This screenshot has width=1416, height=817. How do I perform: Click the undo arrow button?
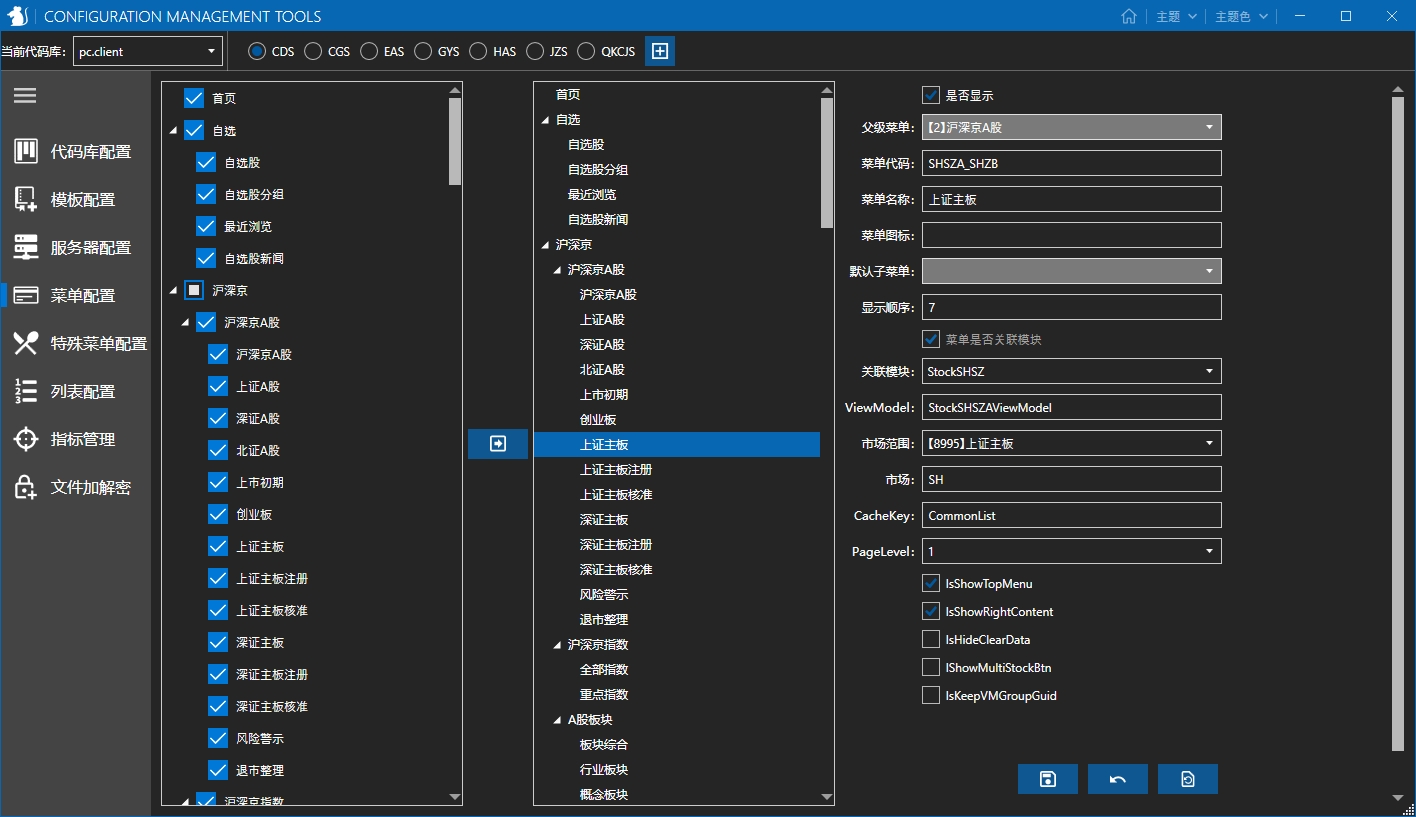point(1118,779)
